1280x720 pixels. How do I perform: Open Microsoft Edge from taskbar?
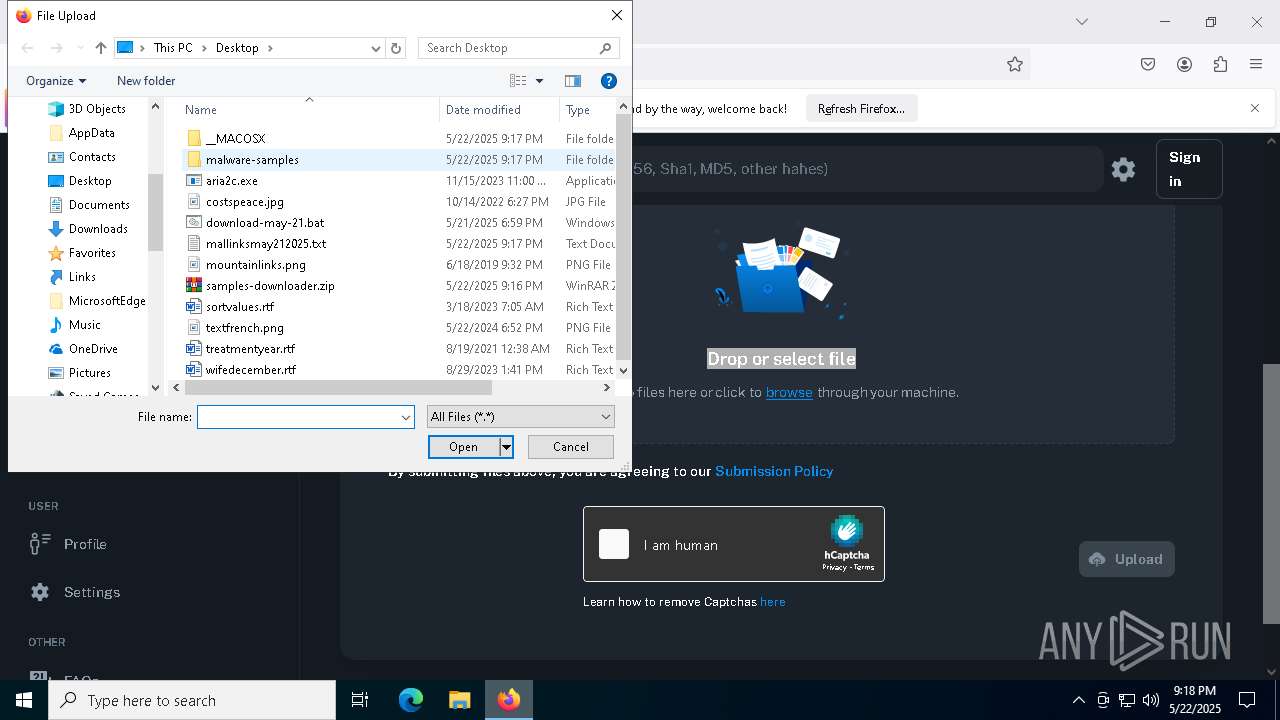(x=411, y=700)
